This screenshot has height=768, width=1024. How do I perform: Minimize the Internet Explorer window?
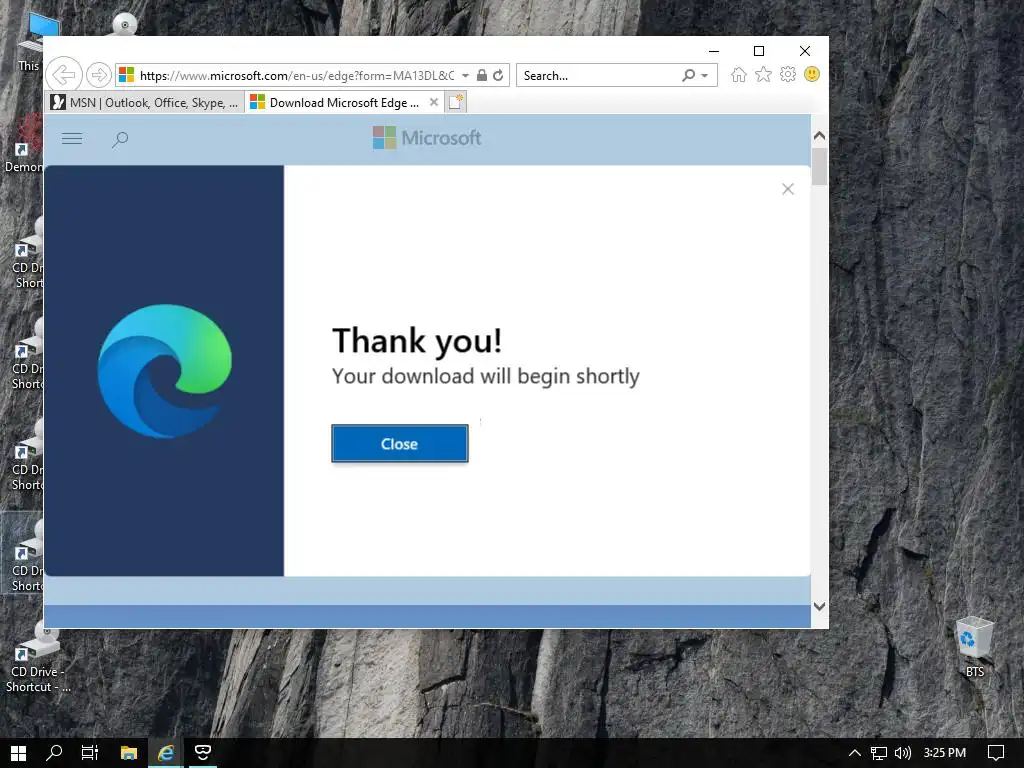tap(714, 51)
